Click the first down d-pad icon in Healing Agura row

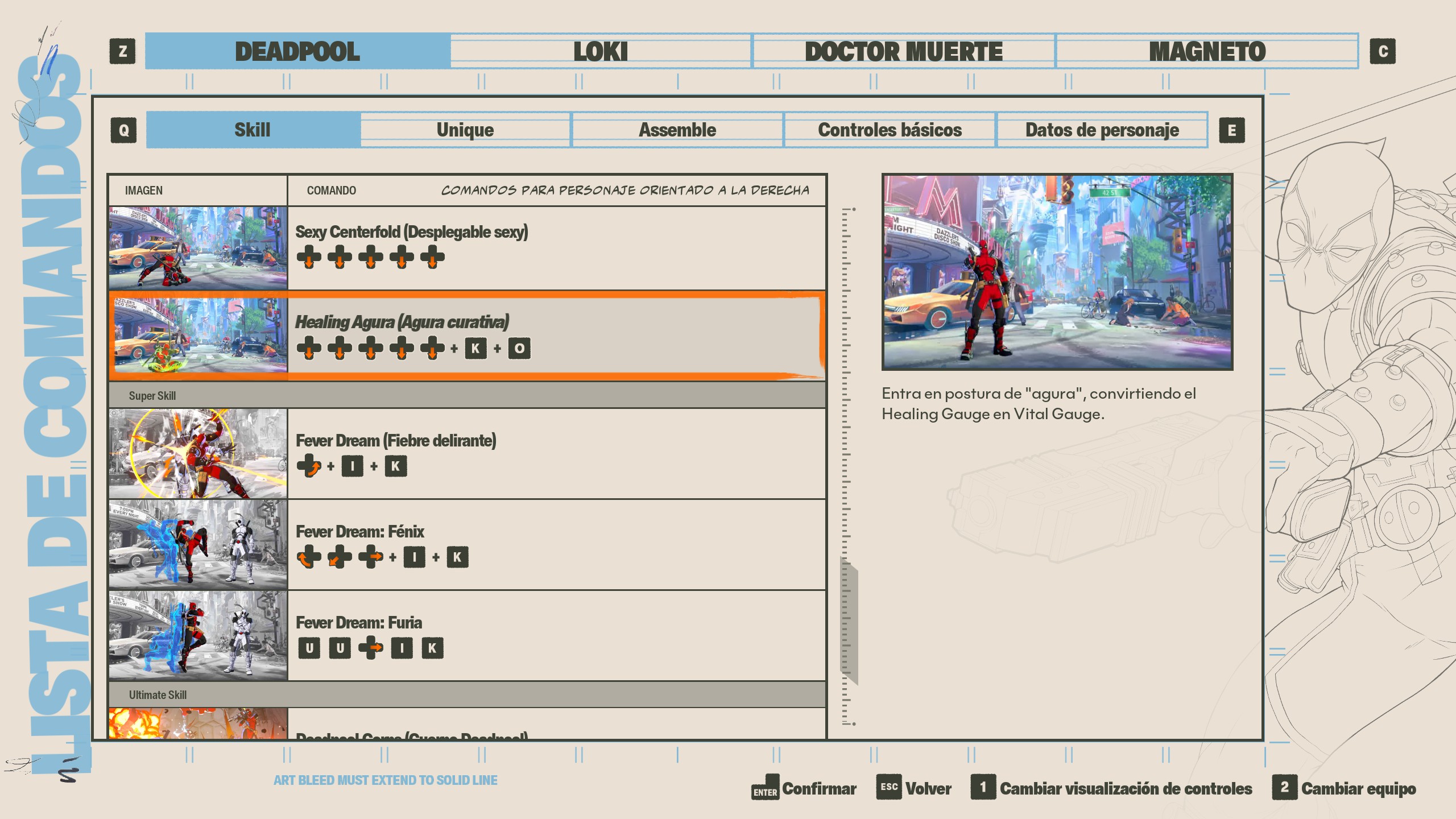click(x=309, y=348)
